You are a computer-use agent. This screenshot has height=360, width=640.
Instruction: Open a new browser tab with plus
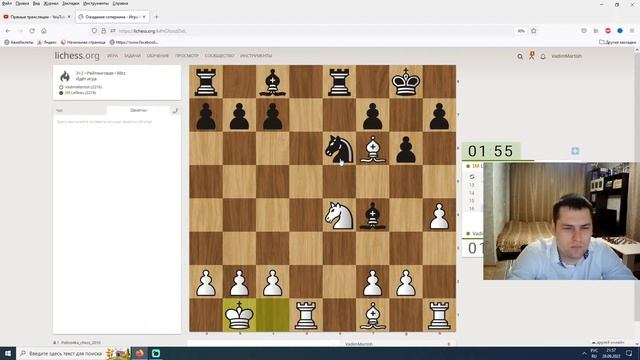[156, 17]
